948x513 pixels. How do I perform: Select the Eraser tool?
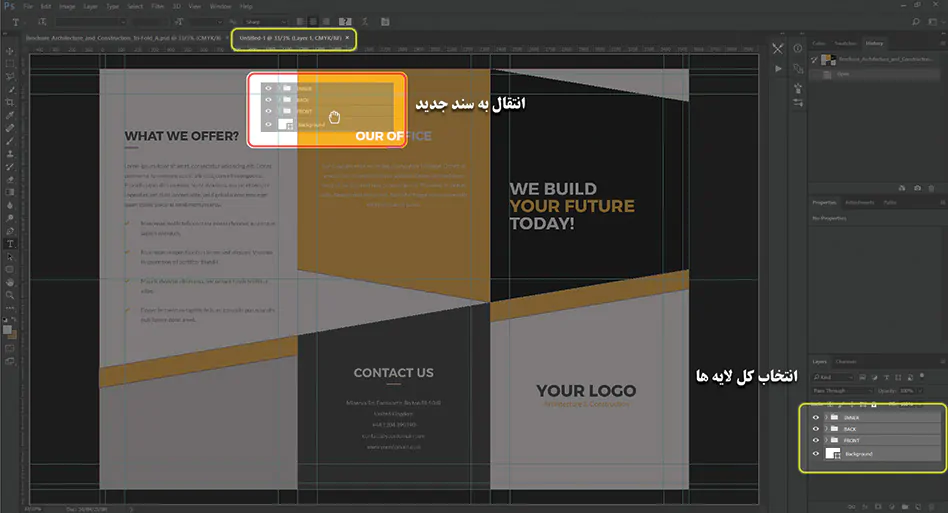[10, 179]
